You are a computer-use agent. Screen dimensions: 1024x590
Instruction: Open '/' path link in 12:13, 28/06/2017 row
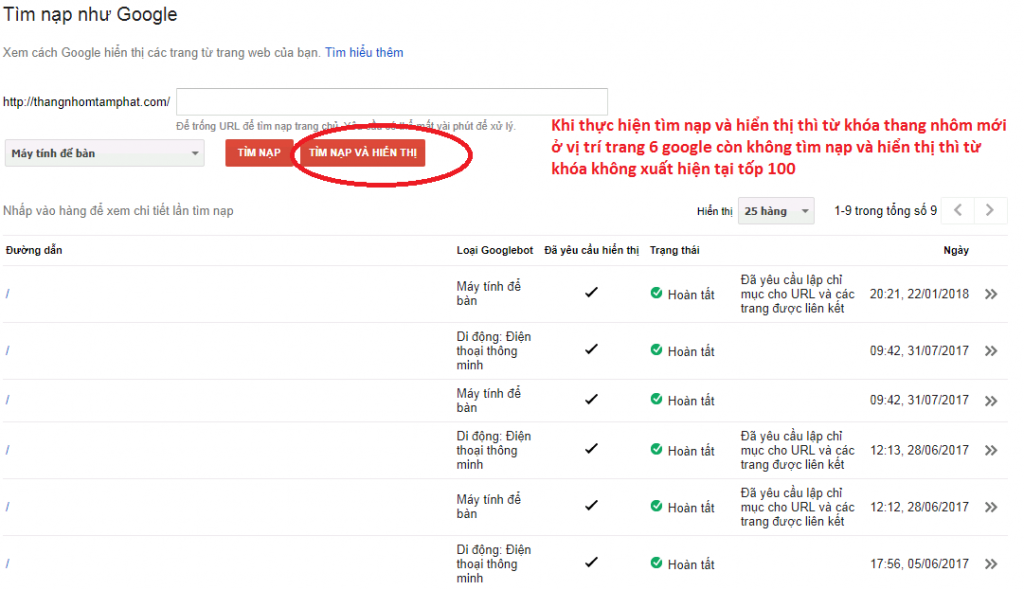(7, 450)
